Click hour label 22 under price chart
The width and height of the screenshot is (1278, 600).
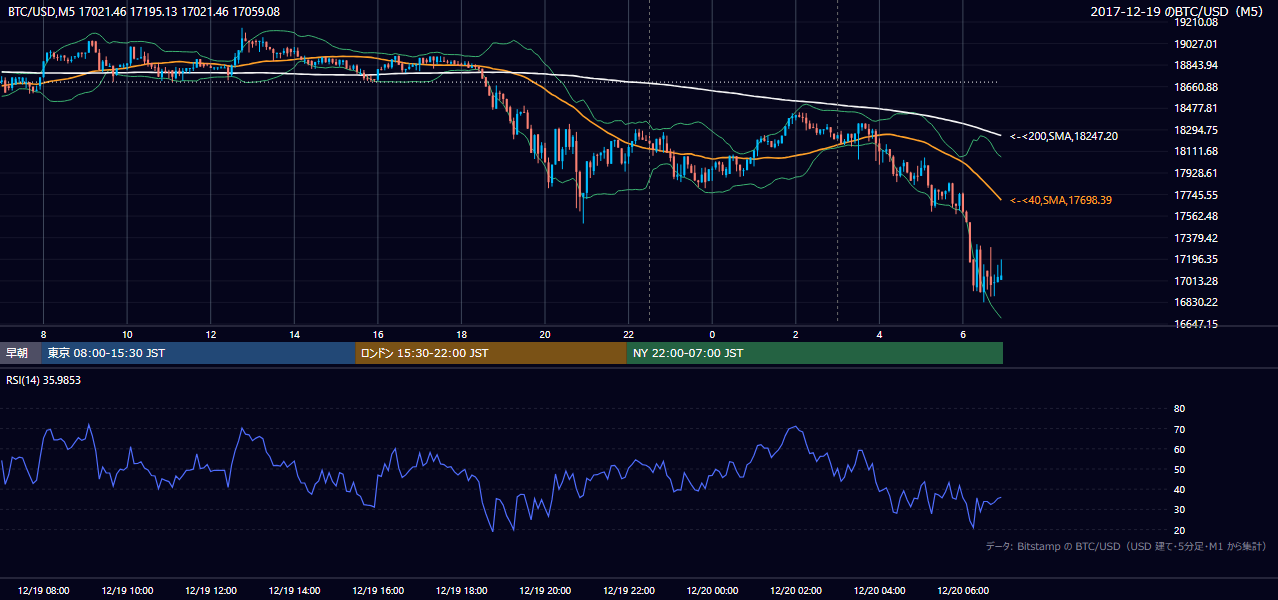[629, 334]
